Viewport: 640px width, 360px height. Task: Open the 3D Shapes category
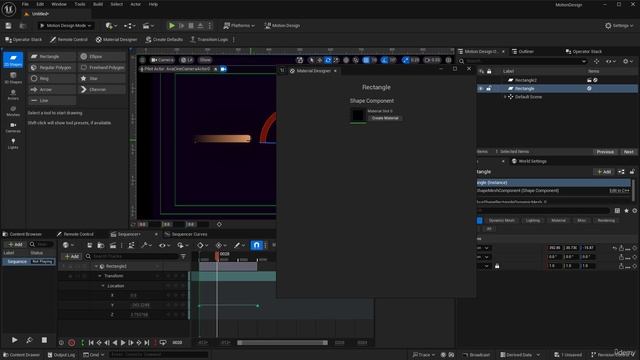13,78
